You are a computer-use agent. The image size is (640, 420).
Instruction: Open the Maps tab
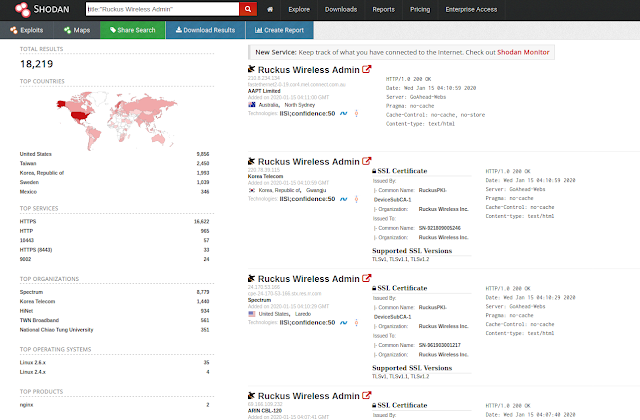pyautogui.click(x=76, y=30)
